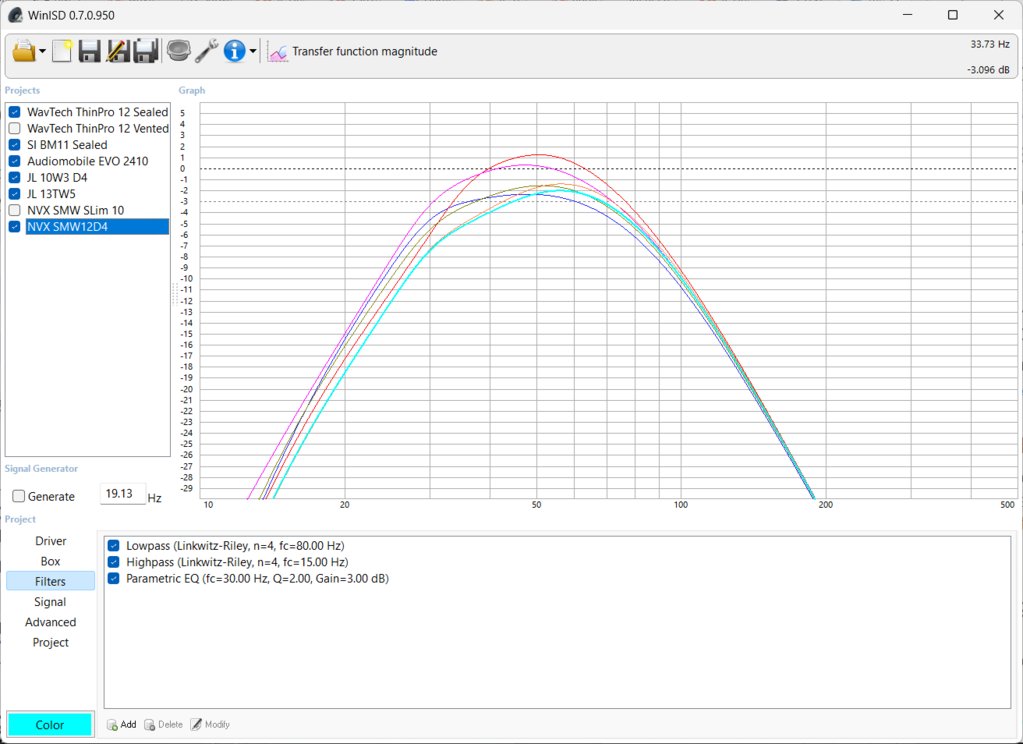Screen dimensions: 1023x744
Task: Save the project with the single floppy disk icon
Action: [x=89, y=51]
